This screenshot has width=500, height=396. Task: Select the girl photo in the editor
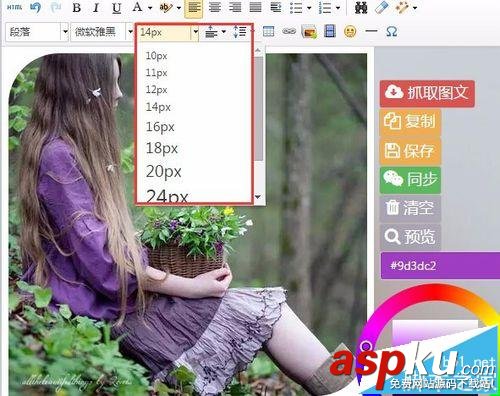[x=188, y=224]
